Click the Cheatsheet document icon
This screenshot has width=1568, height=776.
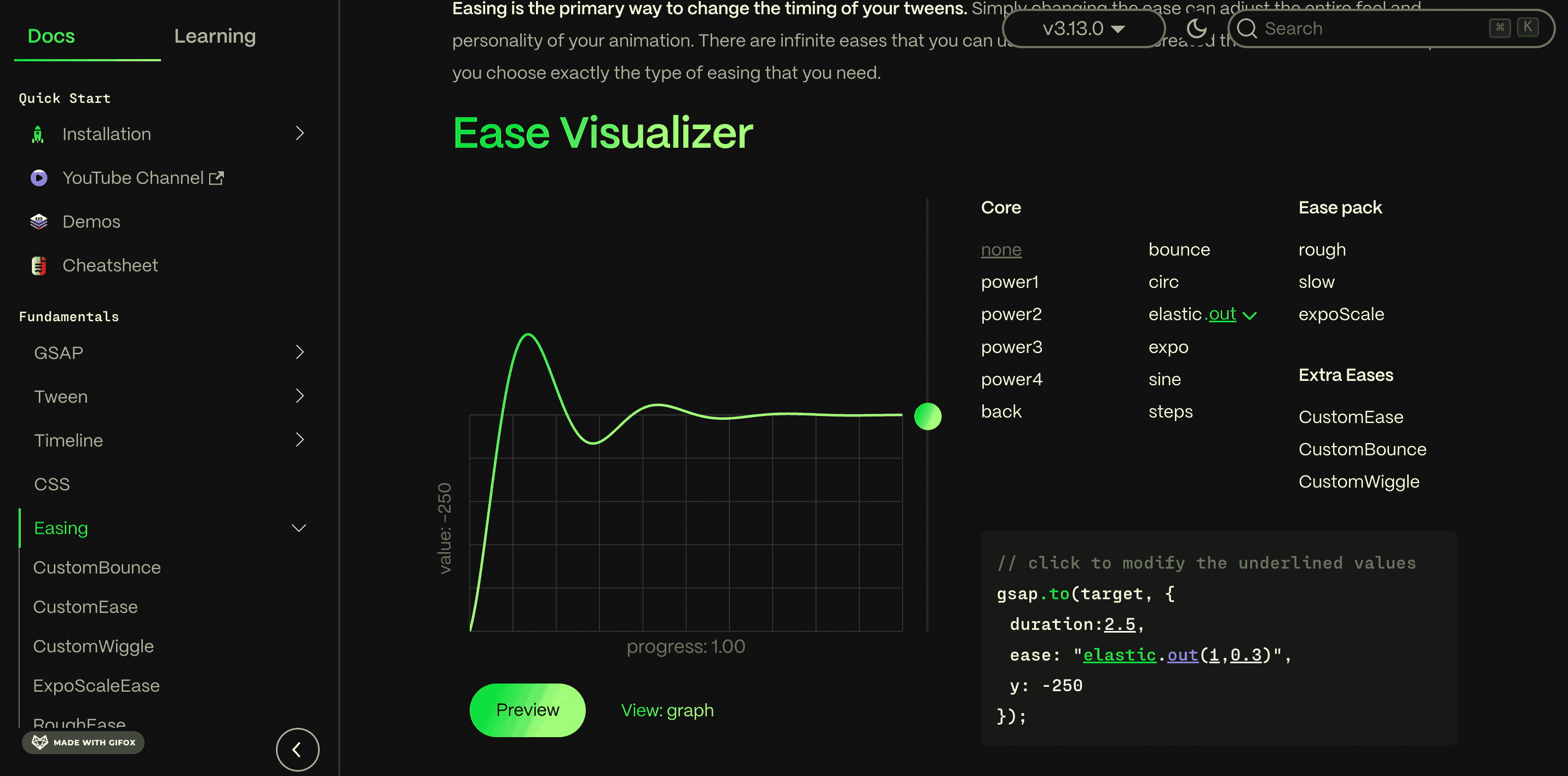[x=38, y=265]
